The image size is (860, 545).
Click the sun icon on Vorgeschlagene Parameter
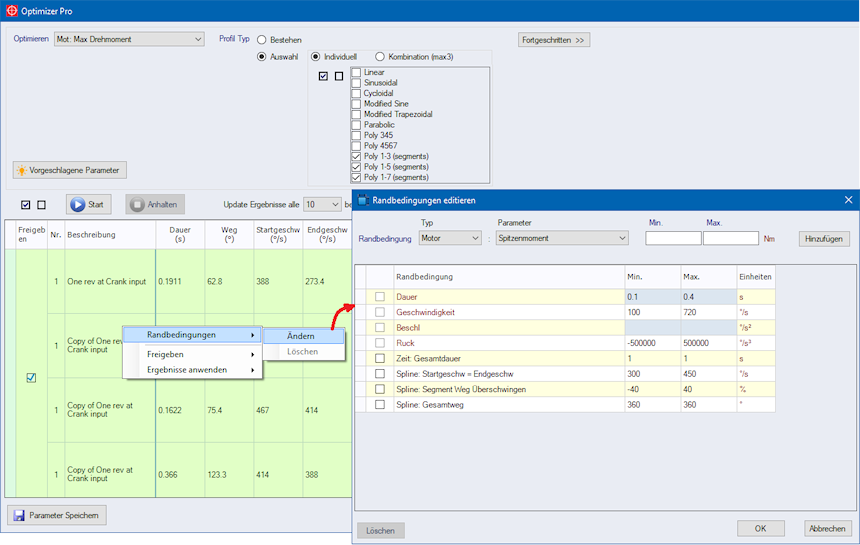click(x=22, y=170)
